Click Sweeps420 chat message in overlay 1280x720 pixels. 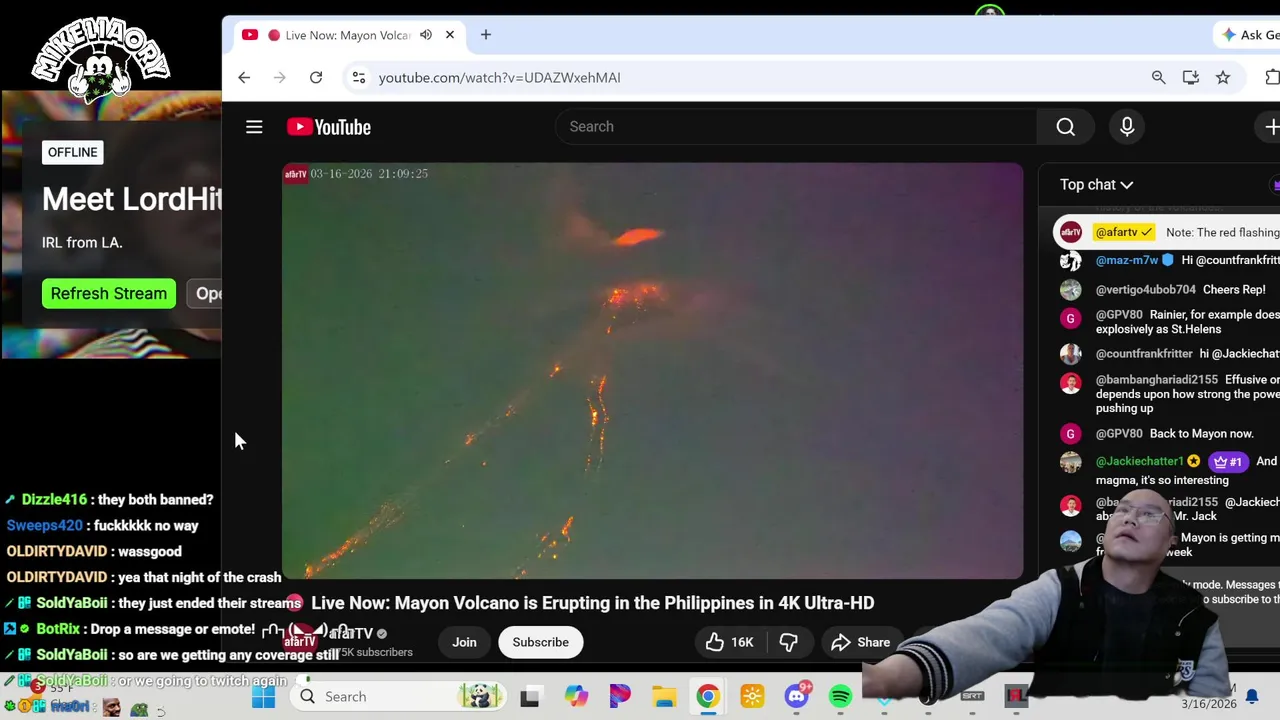click(x=102, y=525)
